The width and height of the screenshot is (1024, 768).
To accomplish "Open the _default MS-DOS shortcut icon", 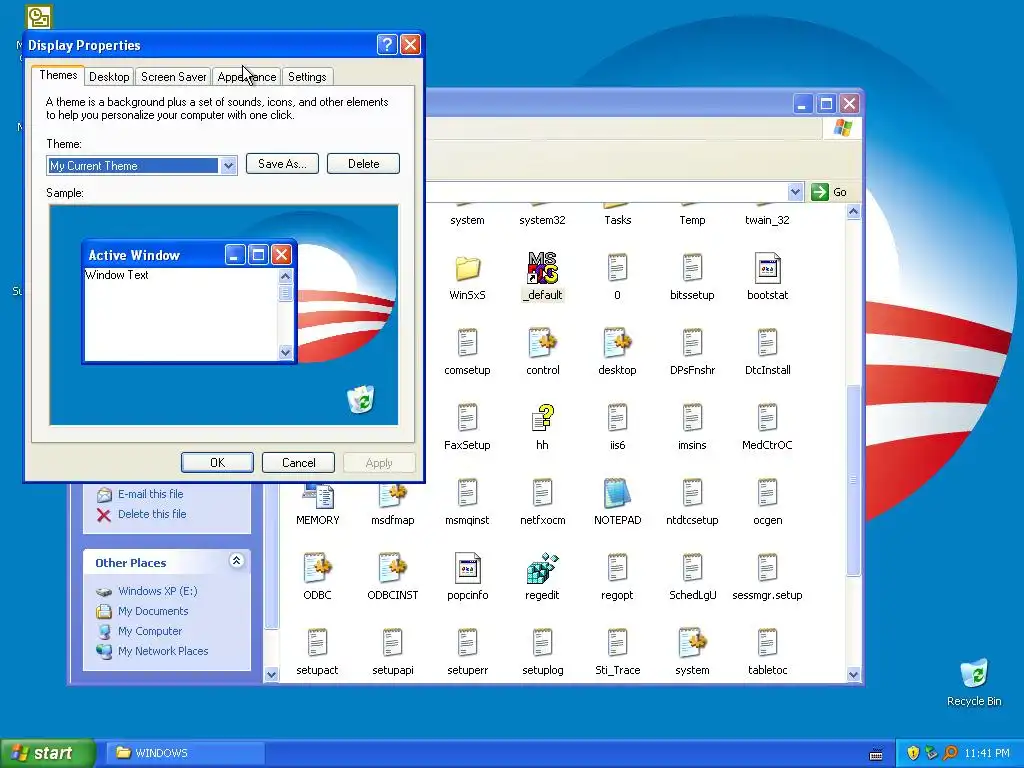I will click(542, 268).
